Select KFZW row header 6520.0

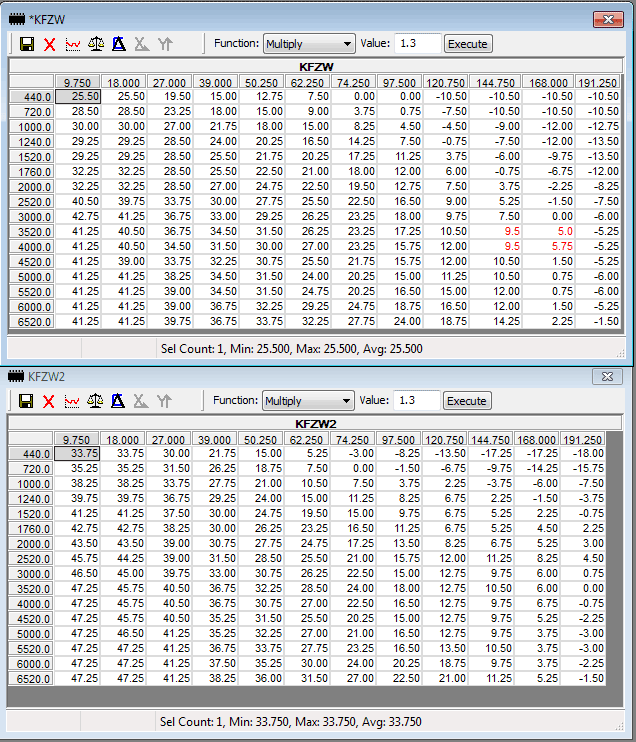pyautogui.click(x=32, y=322)
